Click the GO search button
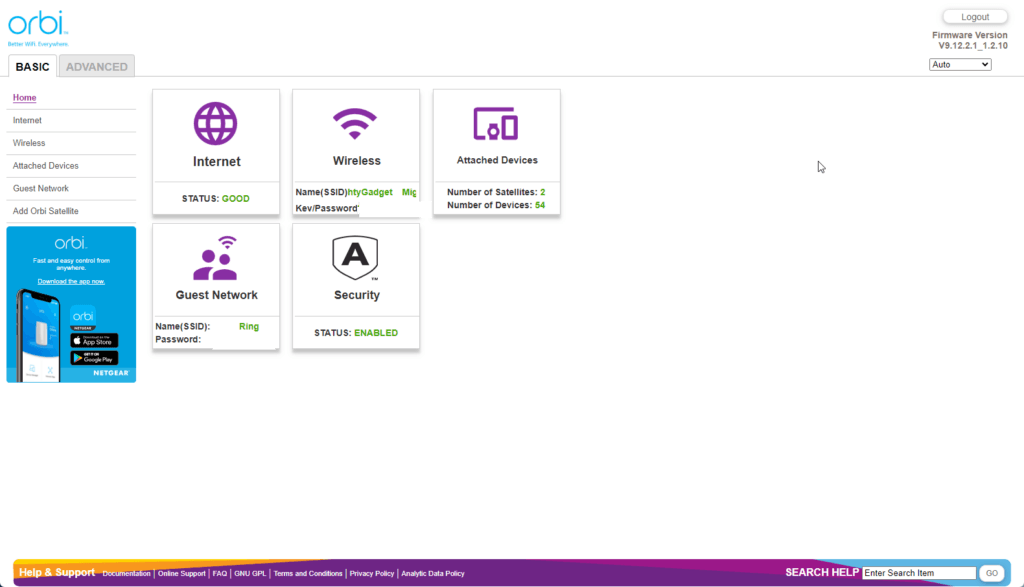Screen dimensions: 1024x587 click(x=991, y=573)
